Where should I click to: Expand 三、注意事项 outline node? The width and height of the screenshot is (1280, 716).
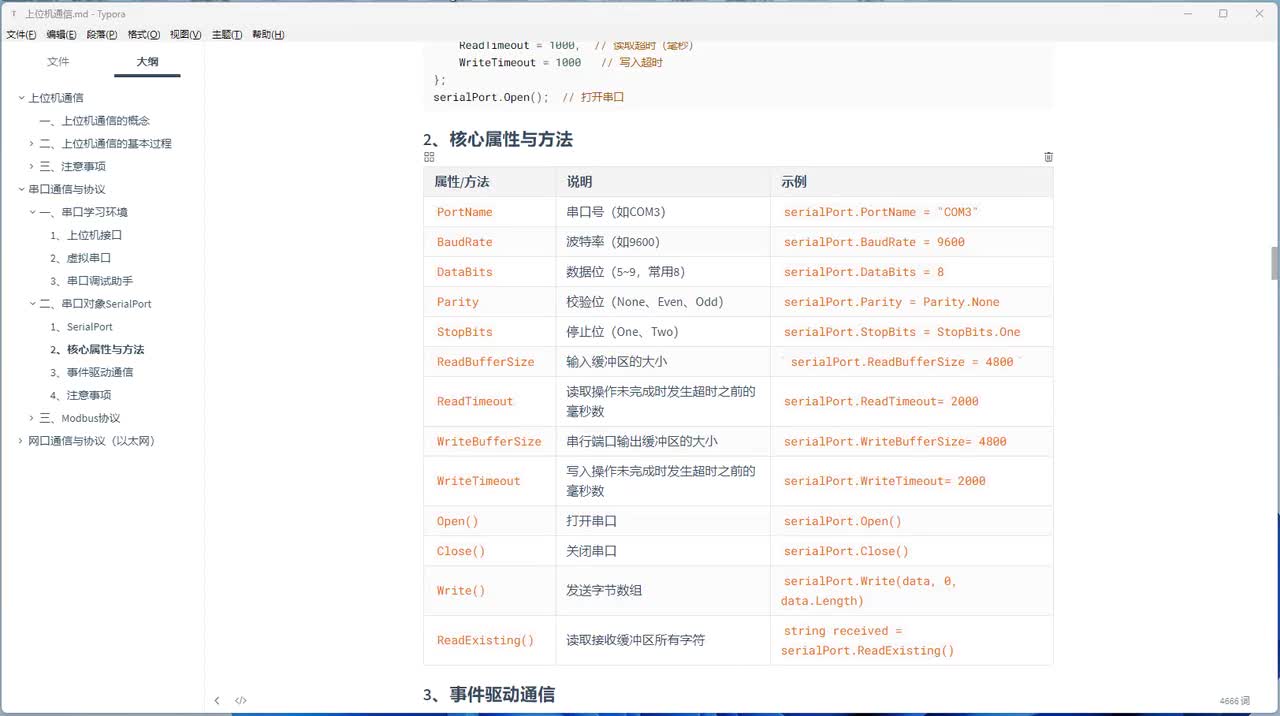coord(32,167)
